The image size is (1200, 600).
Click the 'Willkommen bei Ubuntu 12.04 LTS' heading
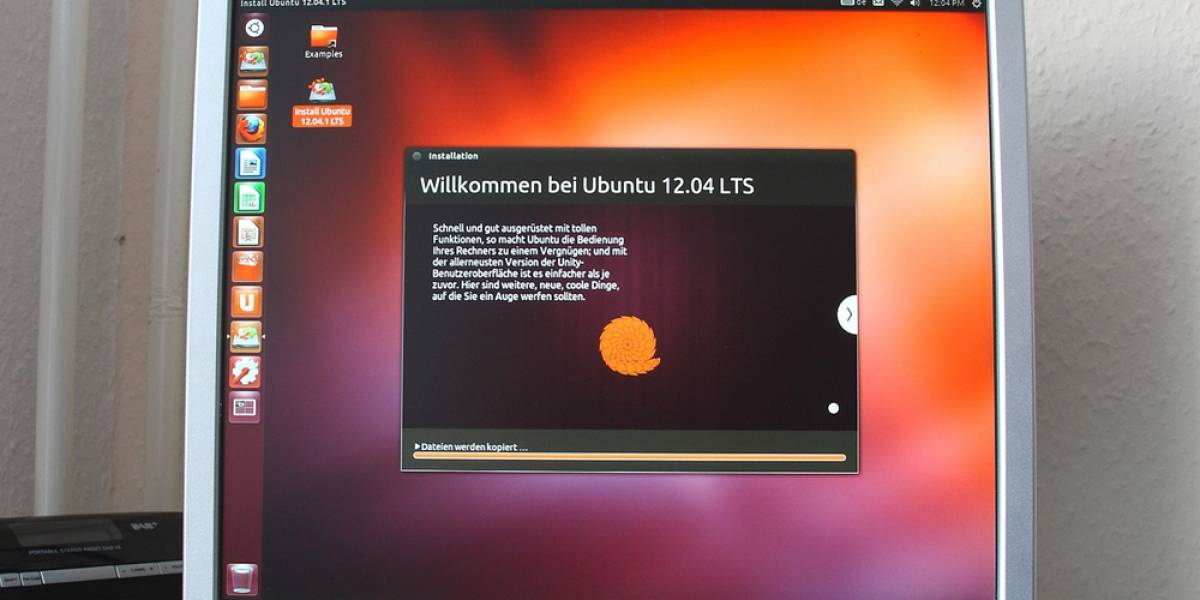point(587,186)
